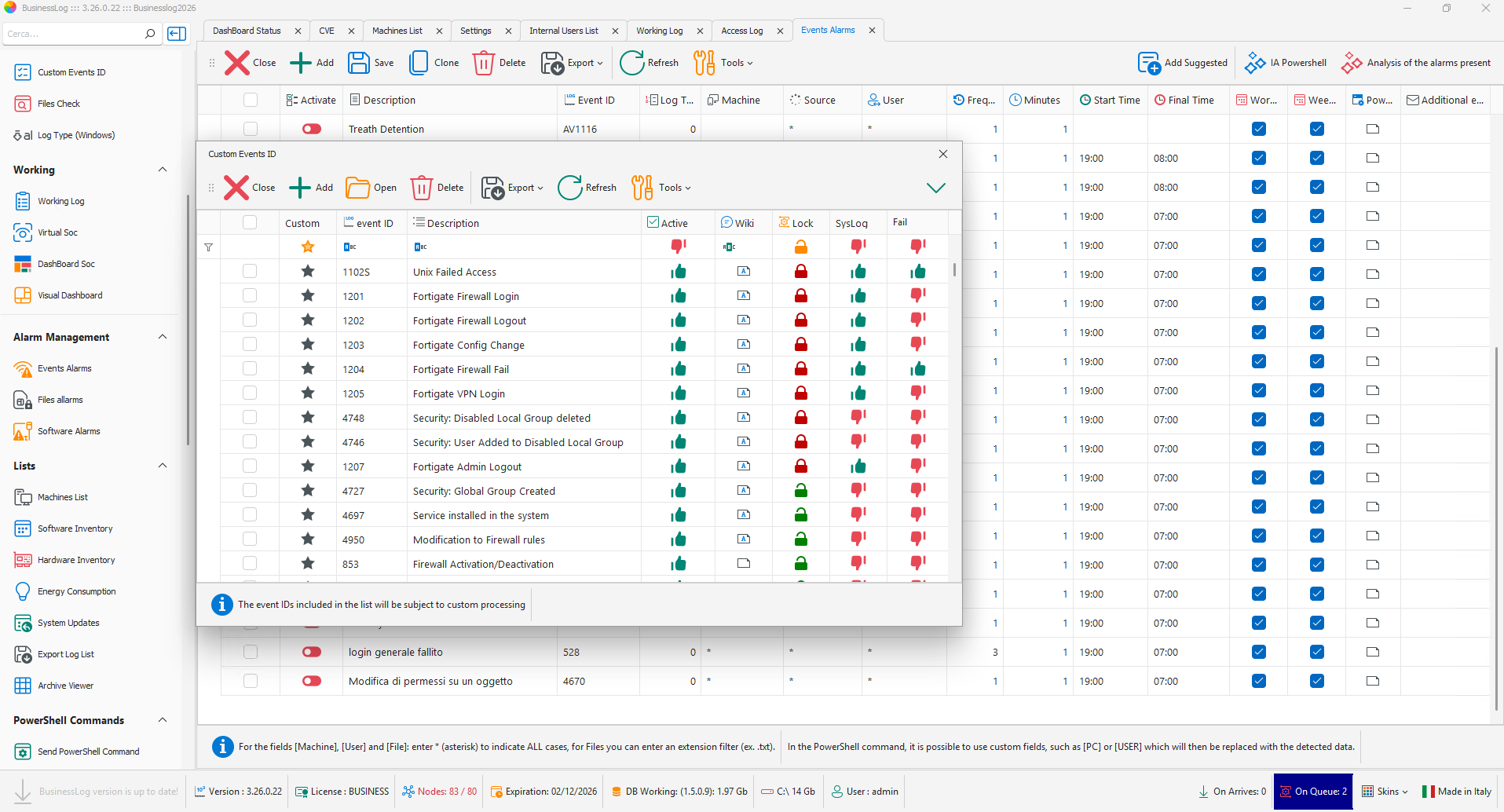Viewport: 1504px width, 812px height.
Task: Switch to the Machines List tab
Action: coord(397,31)
